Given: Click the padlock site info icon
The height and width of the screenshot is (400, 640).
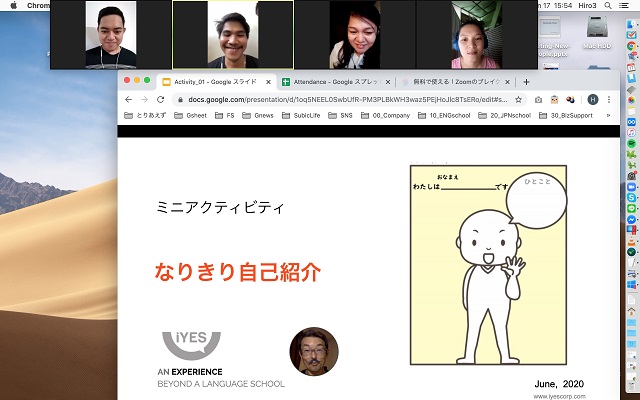Looking at the screenshot, I should coord(180,100).
